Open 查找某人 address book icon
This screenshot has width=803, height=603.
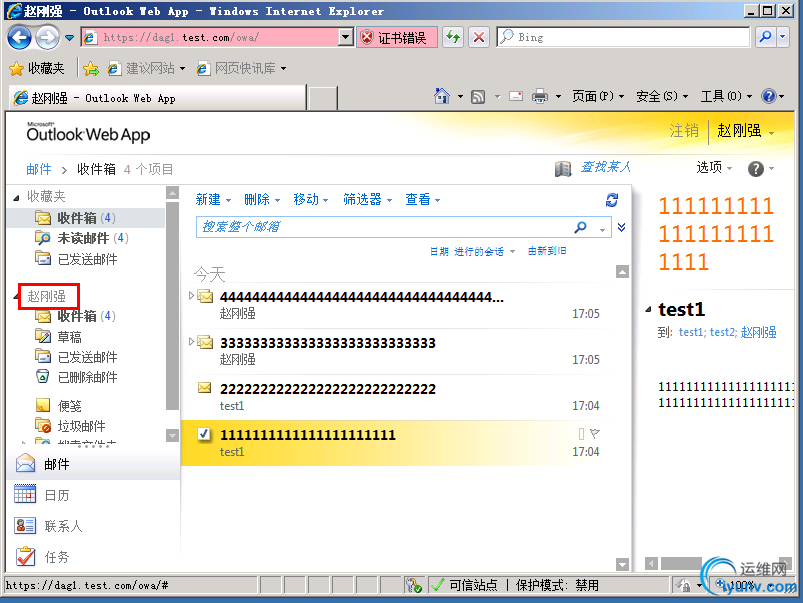click(x=563, y=168)
